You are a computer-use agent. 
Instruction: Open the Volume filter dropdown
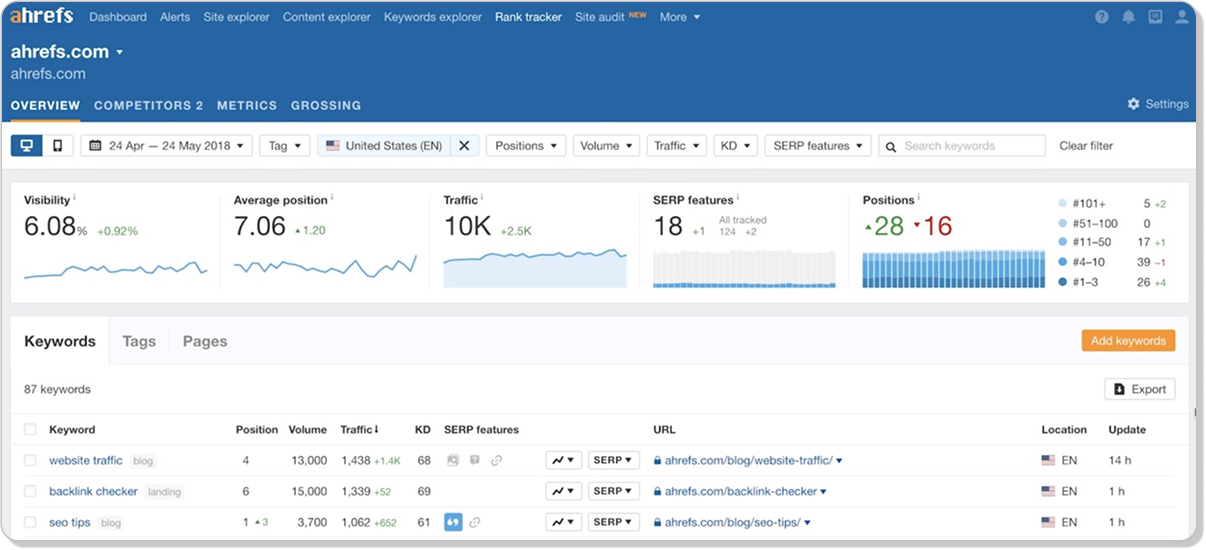(x=606, y=146)
